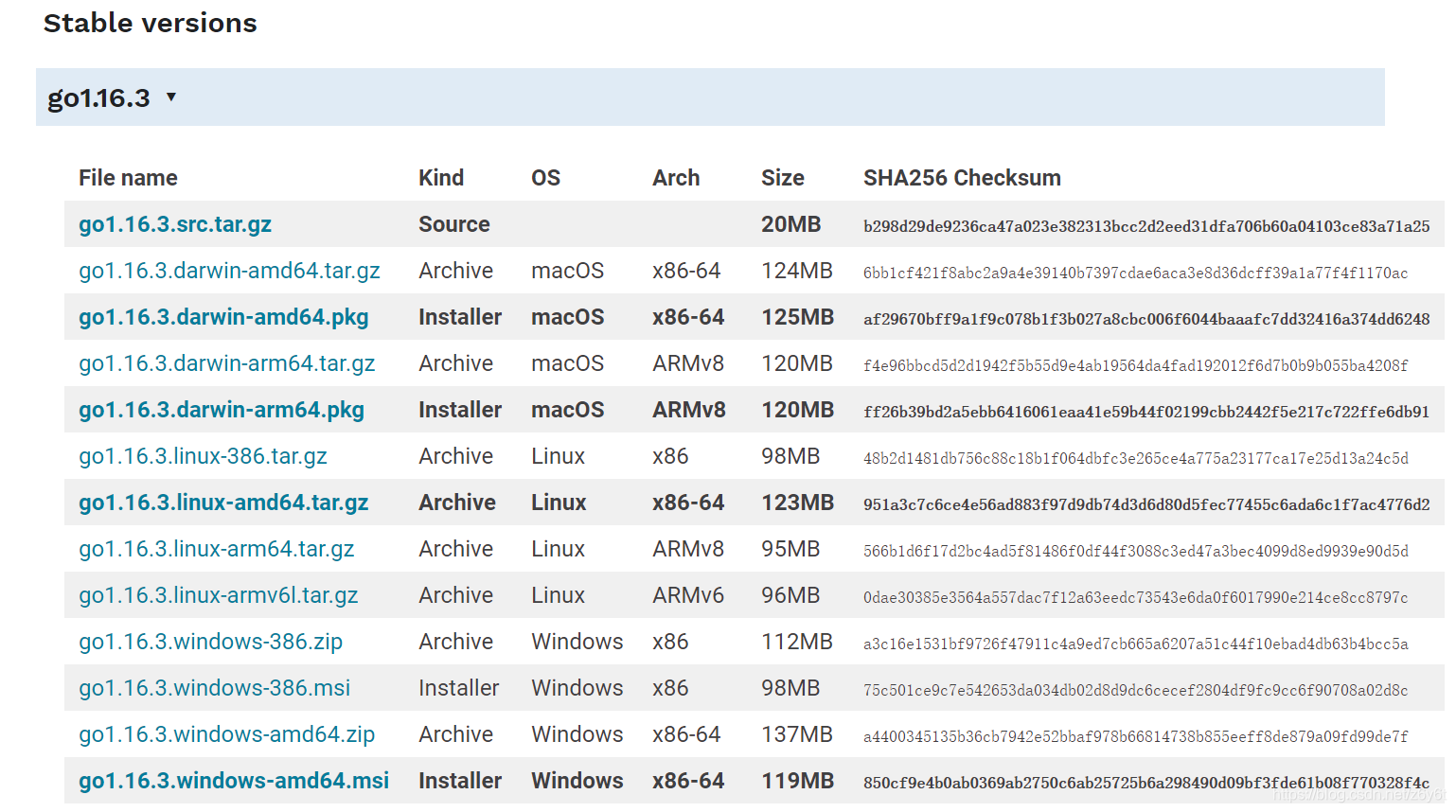This screenshot has width=1456, height=812.
Task: Select checksum starting with 6bb1cf421f8abc
Action: (x=1136, y=273)
